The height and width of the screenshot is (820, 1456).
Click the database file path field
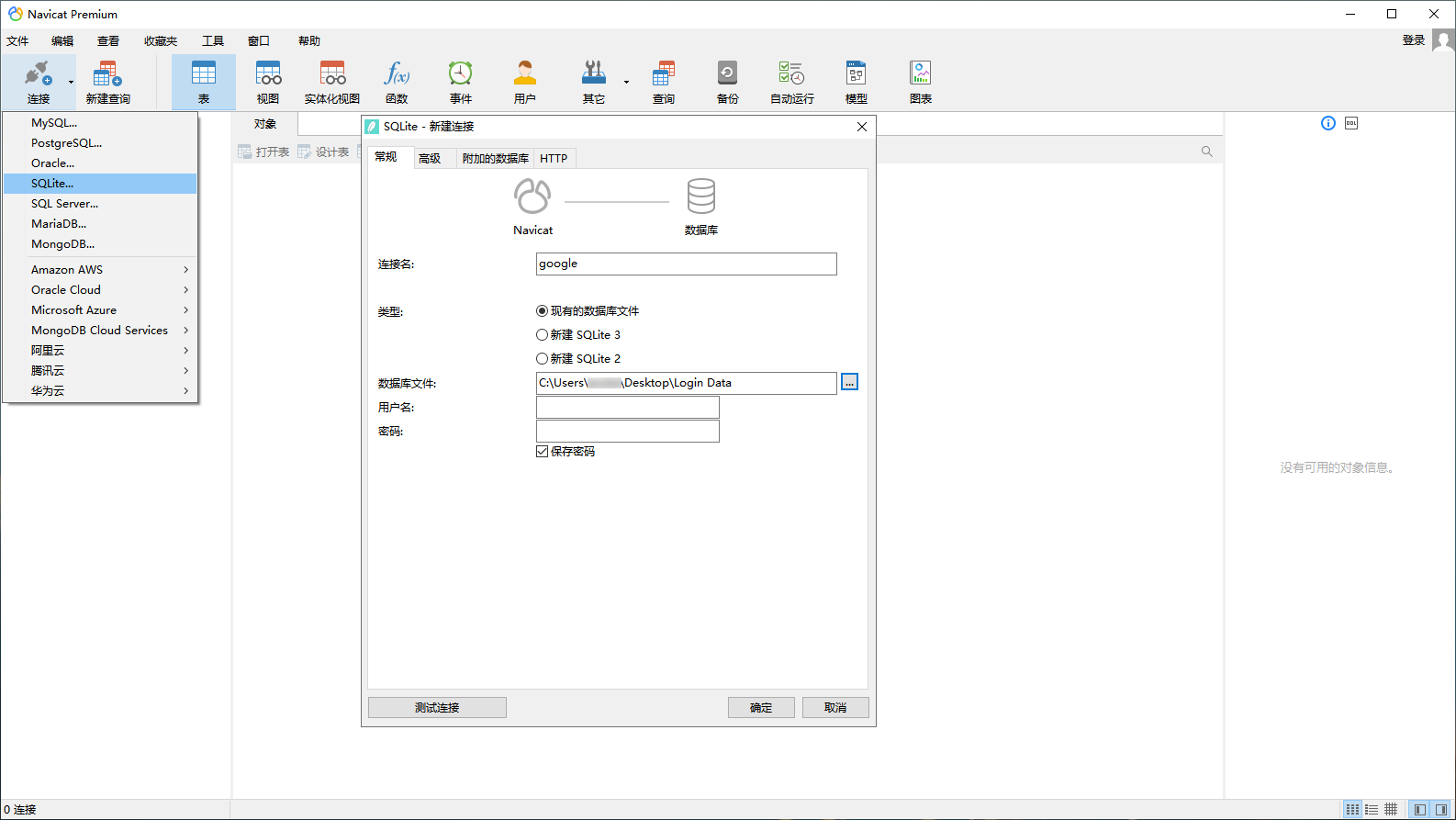point(687,383)
